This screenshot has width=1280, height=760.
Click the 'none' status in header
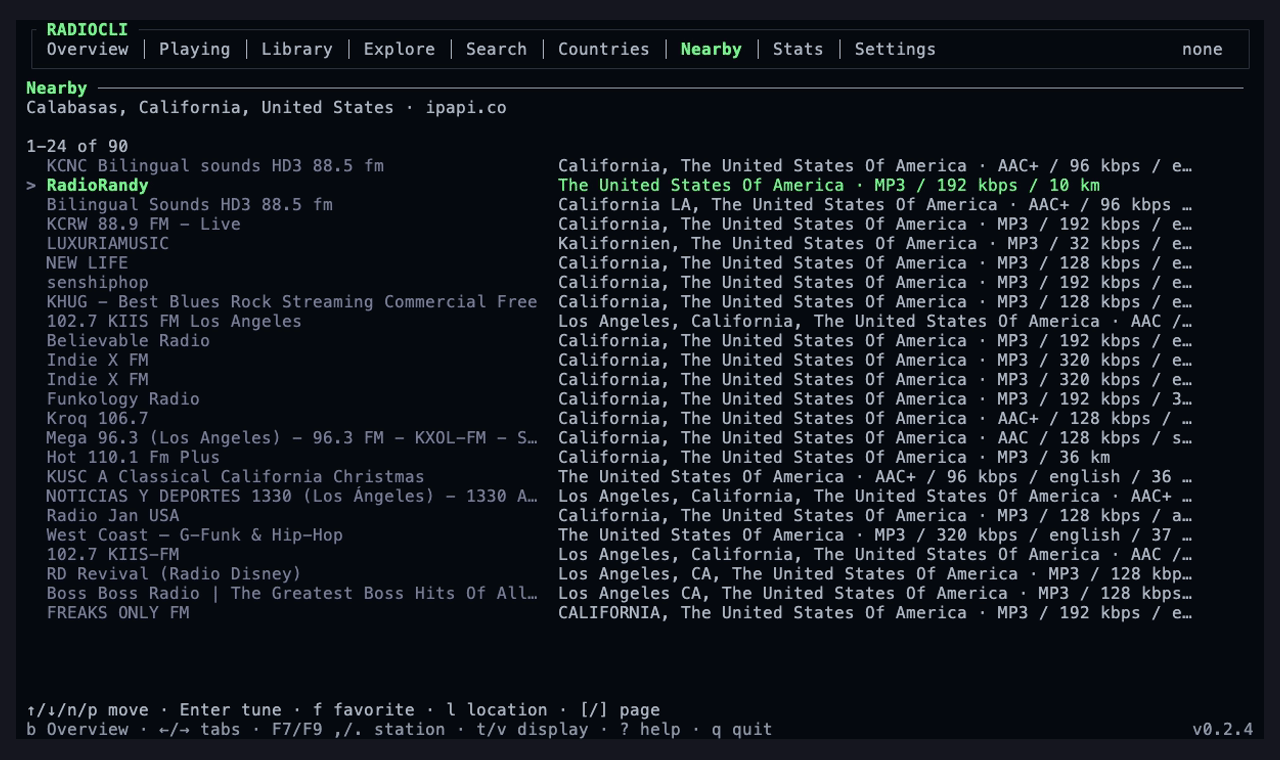pos(1202,49)
